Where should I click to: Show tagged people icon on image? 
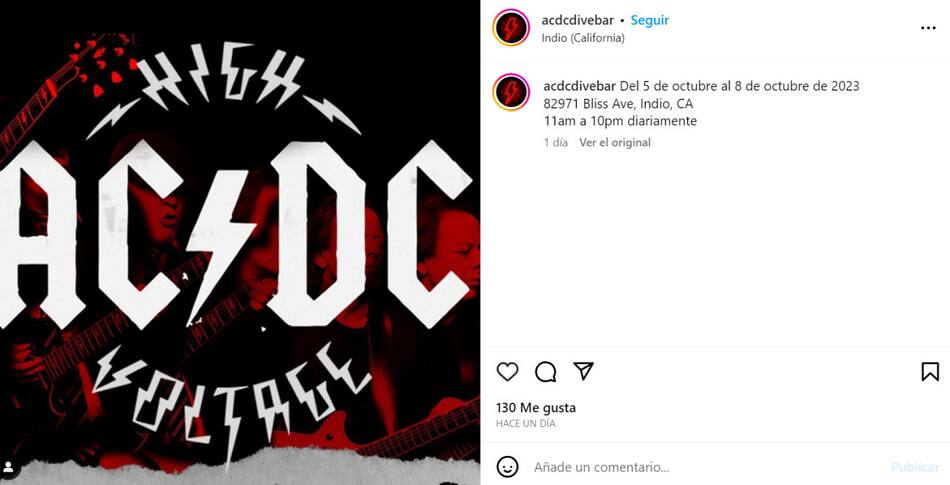click(9, 467)
